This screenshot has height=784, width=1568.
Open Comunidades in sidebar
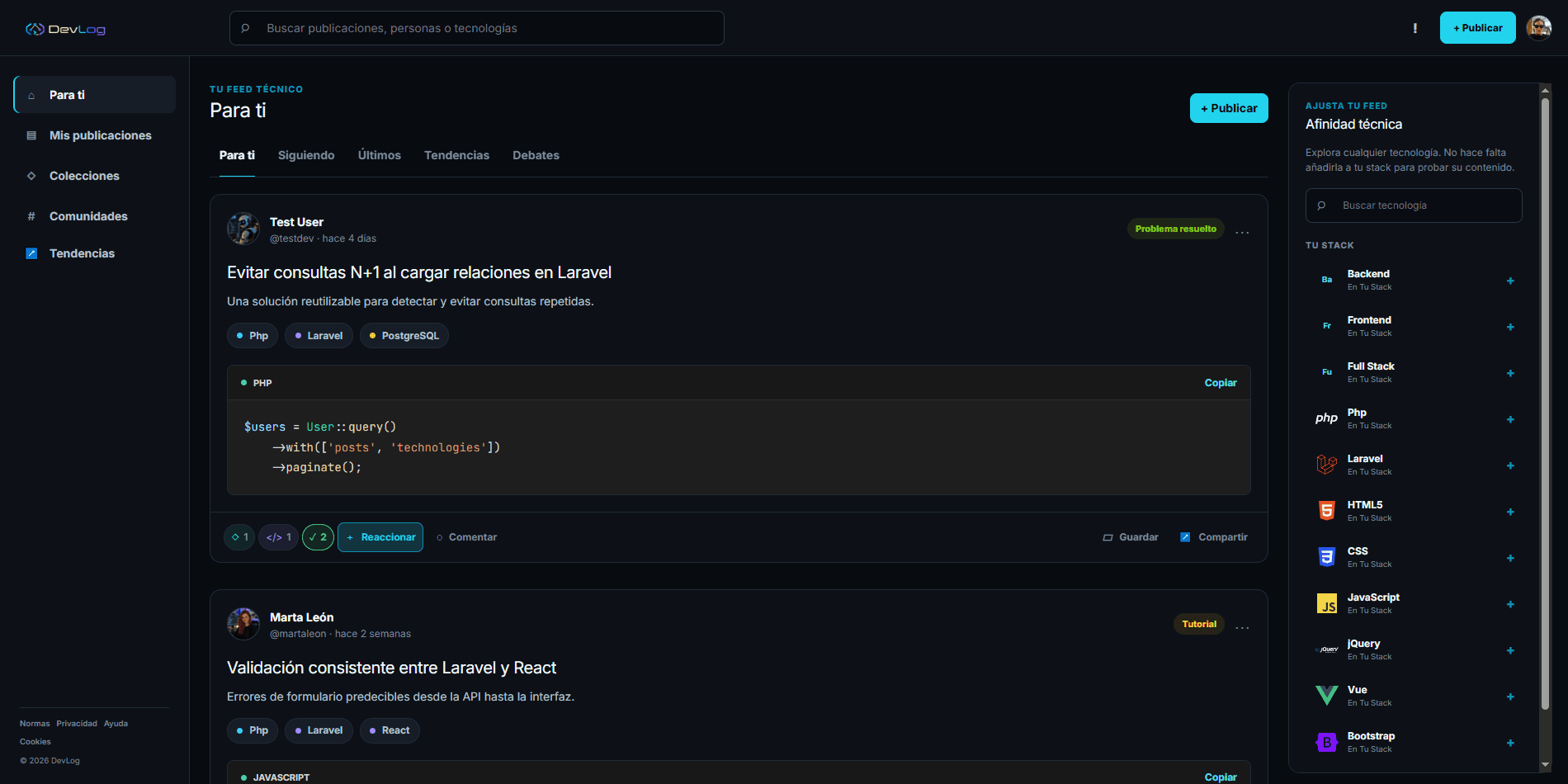tap(95, 216)
